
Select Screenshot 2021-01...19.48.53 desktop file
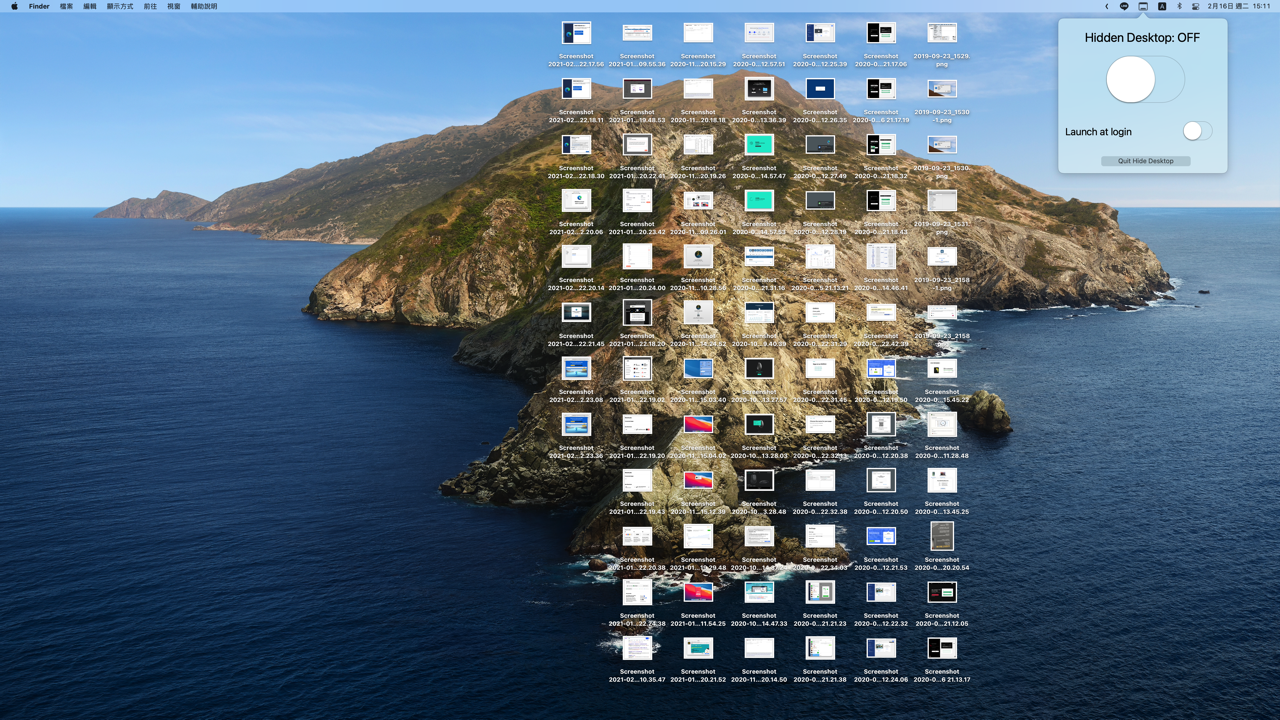pyautogui.click(x=637, y=101)
